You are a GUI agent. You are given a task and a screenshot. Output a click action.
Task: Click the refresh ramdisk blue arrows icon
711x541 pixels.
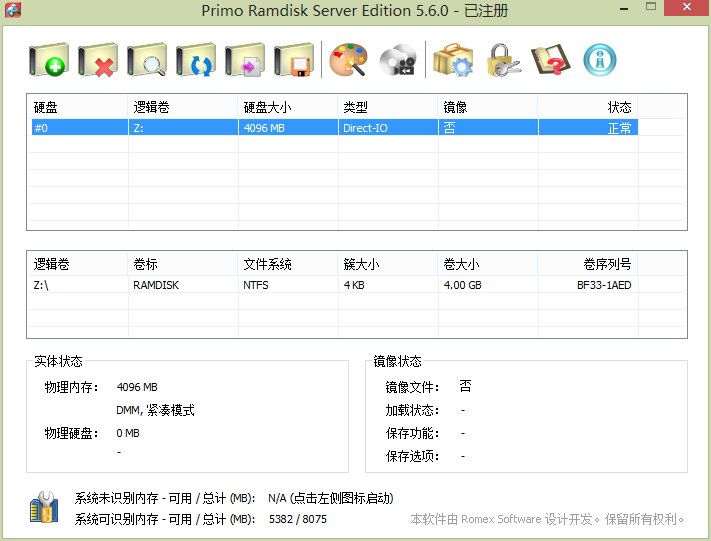[x=196, y=61]
